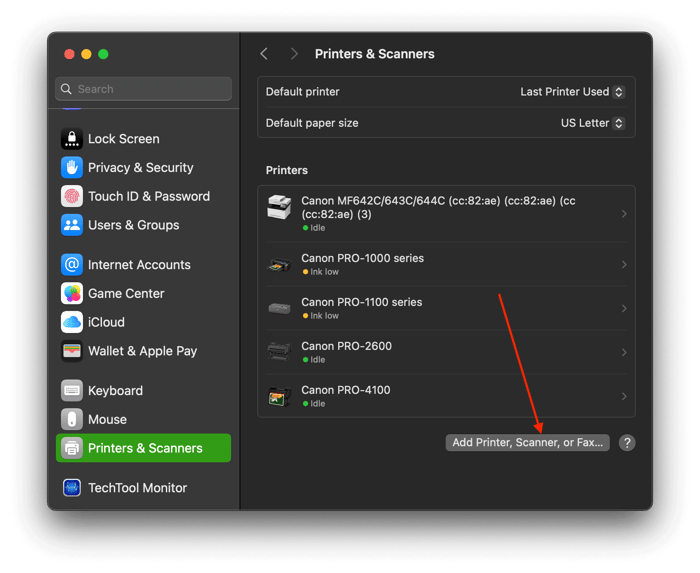Screen dimensions: 700x573
Task: Zoom window with the green button
Action: click(x=103, y=54)
